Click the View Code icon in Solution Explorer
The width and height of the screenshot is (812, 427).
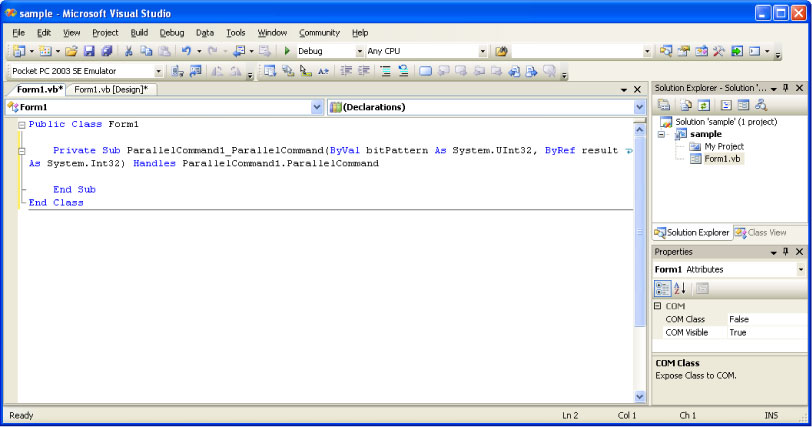[x=726, y=105]
